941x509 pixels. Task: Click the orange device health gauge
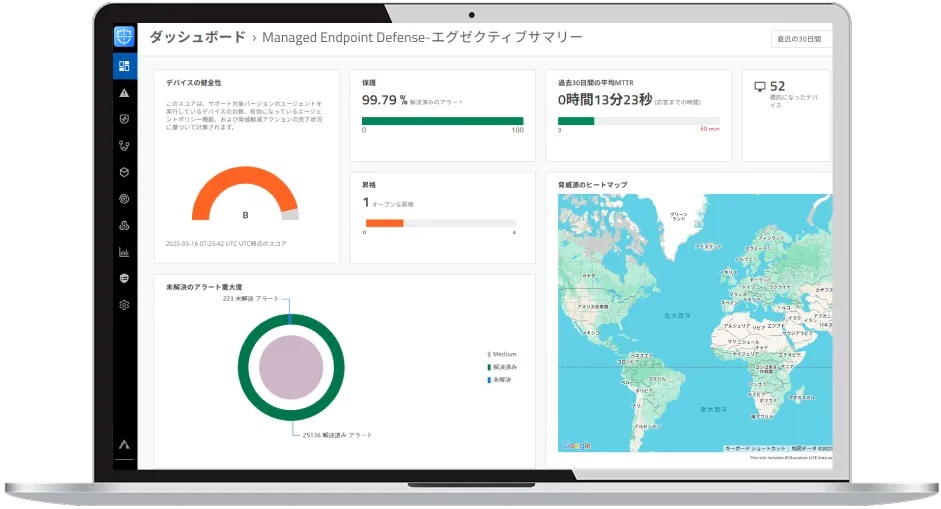pyautogui.click(x=245, y=193)
